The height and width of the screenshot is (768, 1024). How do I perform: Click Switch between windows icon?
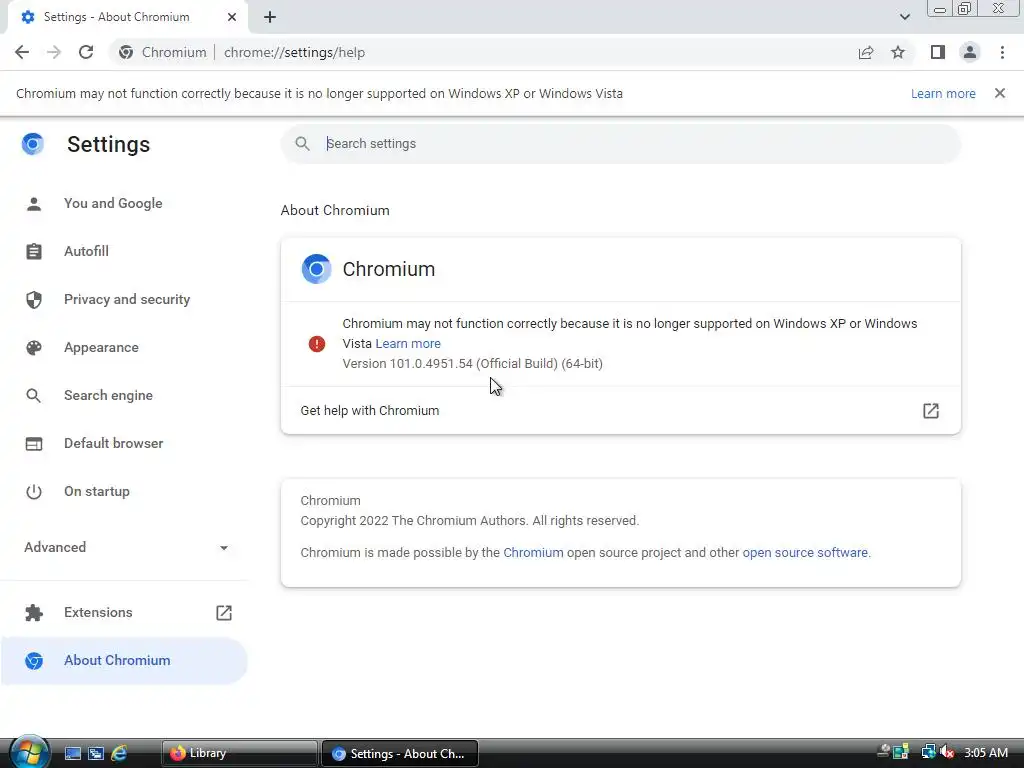[x=96, y=754]
